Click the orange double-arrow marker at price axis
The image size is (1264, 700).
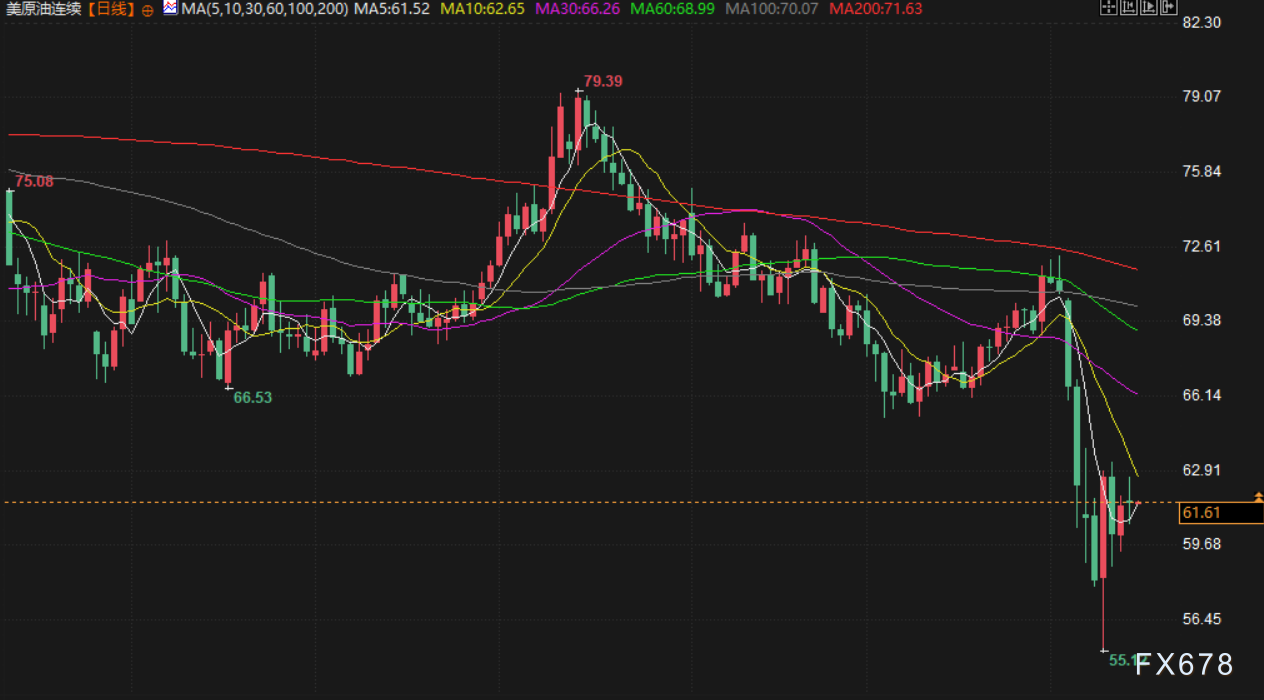(x=1257, y=496)
